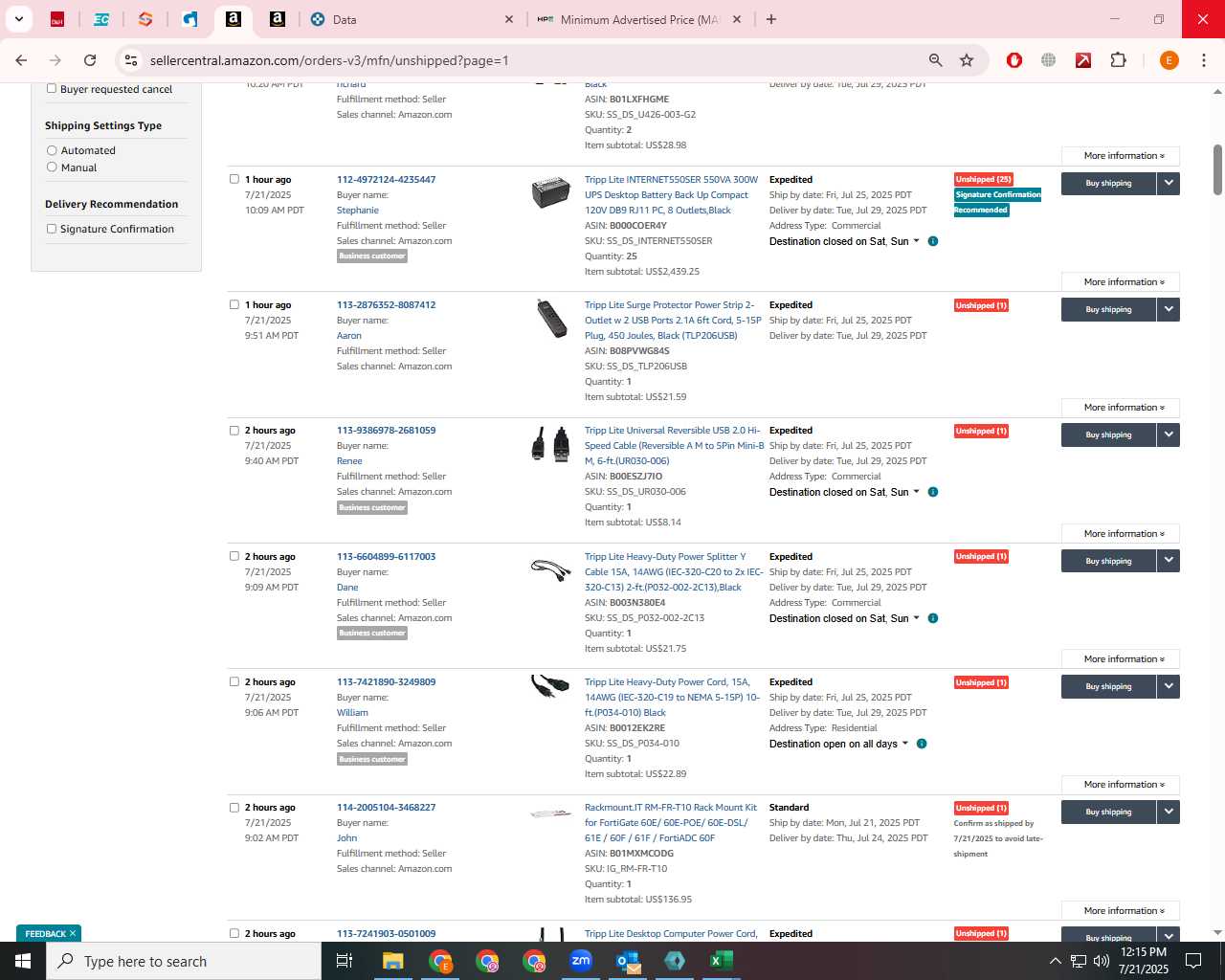
Task: Select order 114-2005104-3468227 checkbox
Action: [234, 807]
